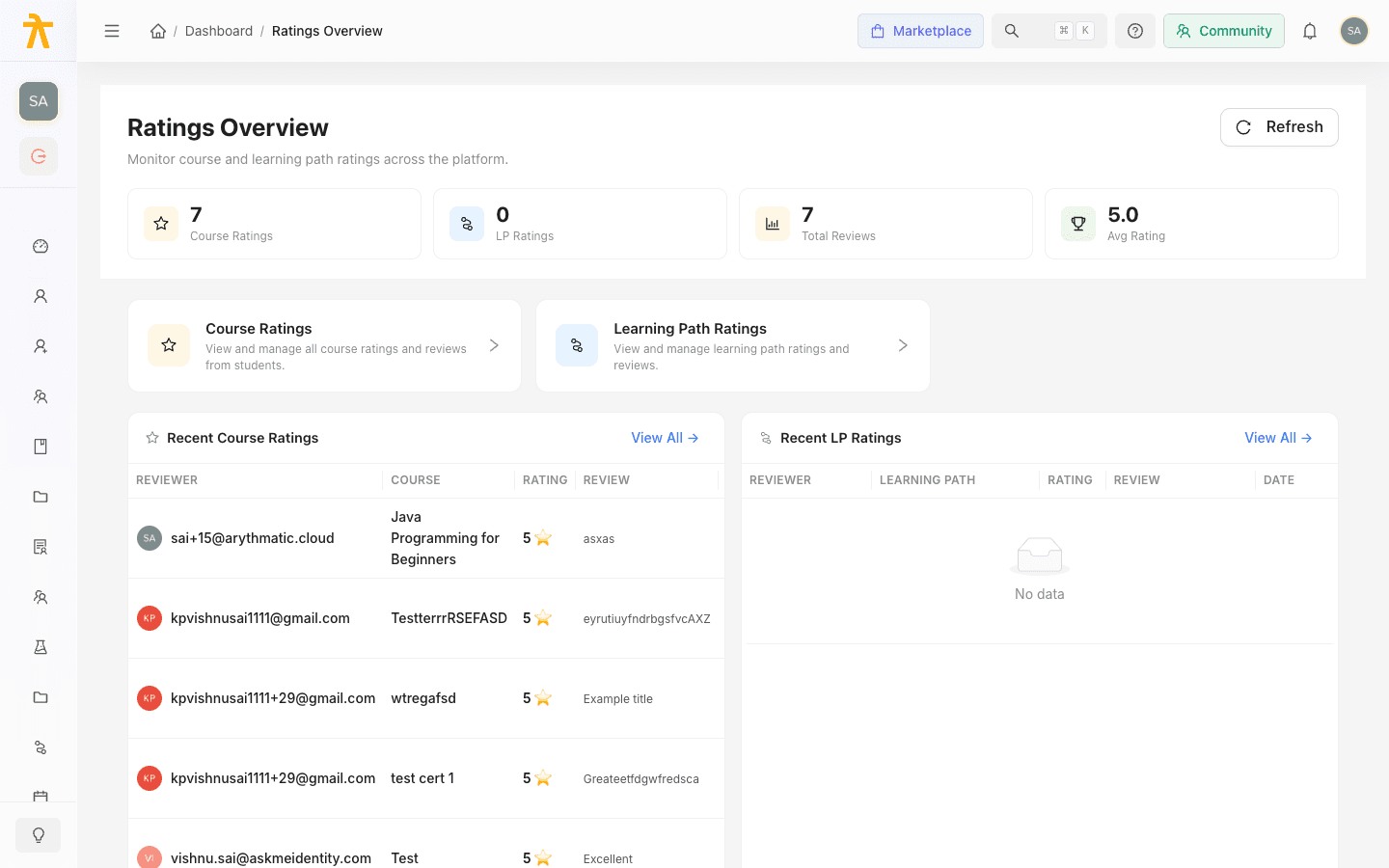1389x868 pixels.
Task: Open folder icon just below book icon
Action: pyautogui.click(x=41, y=497)
